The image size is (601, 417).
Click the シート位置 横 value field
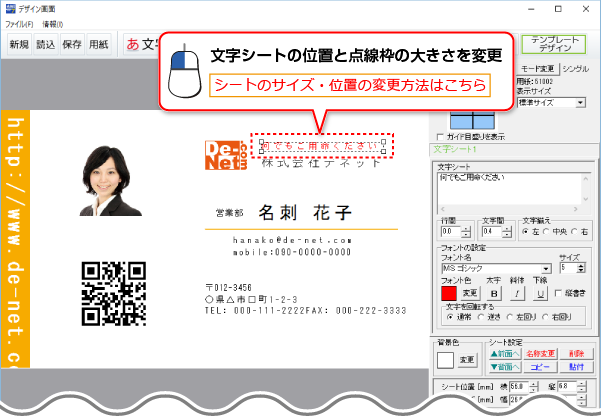519,386
